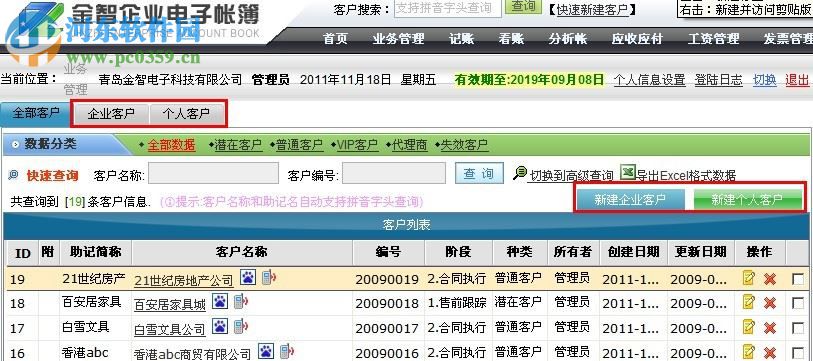Edit customer row 18 with pencil icon

[748, 301]
